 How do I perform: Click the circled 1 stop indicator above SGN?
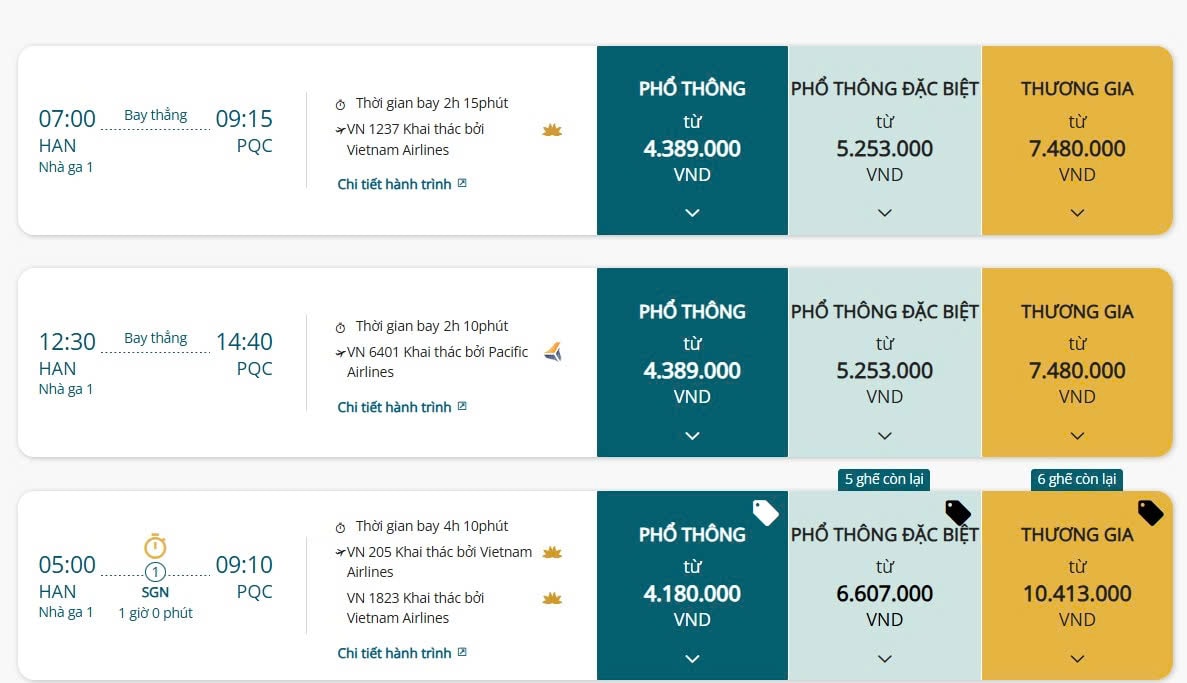coord(155,573)
